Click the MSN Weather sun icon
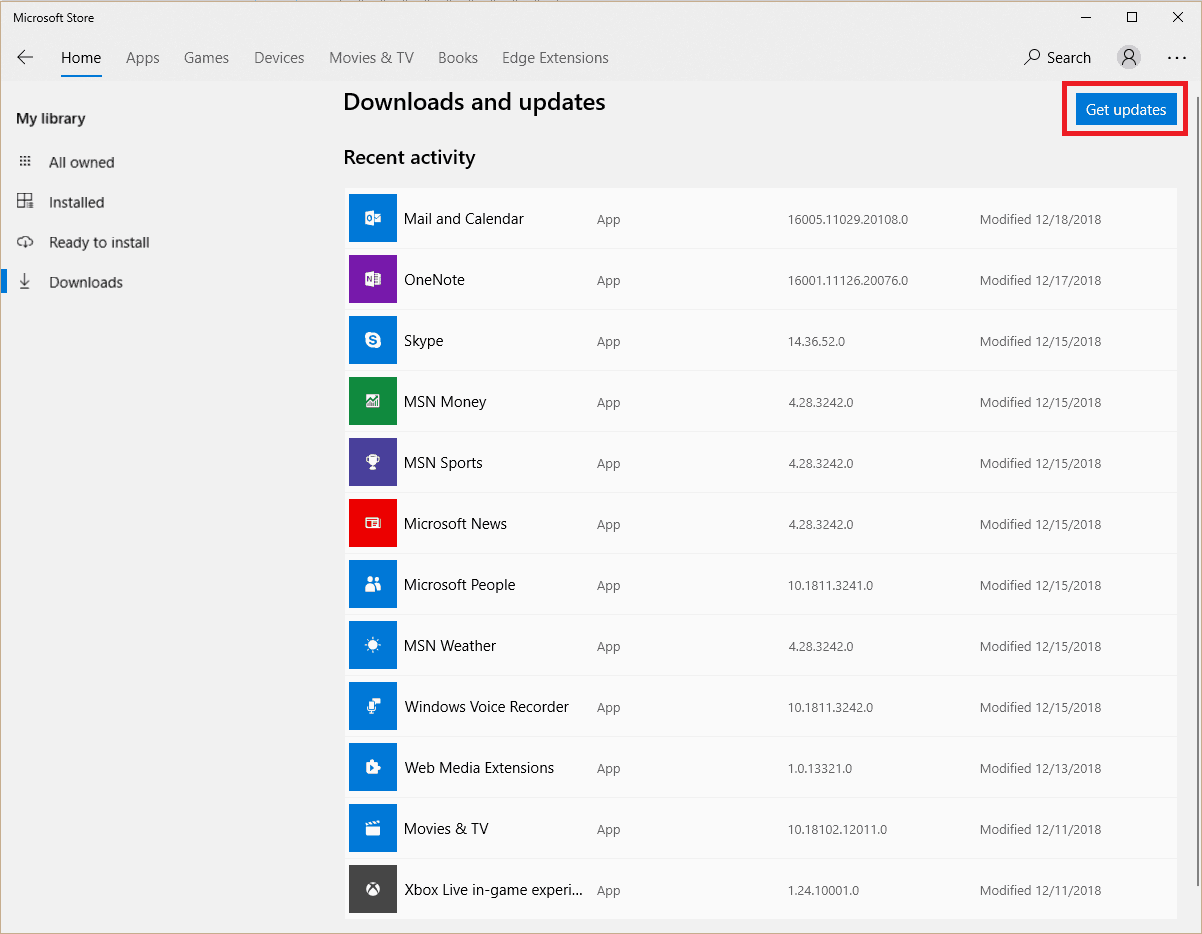 (x=373, y=645)
